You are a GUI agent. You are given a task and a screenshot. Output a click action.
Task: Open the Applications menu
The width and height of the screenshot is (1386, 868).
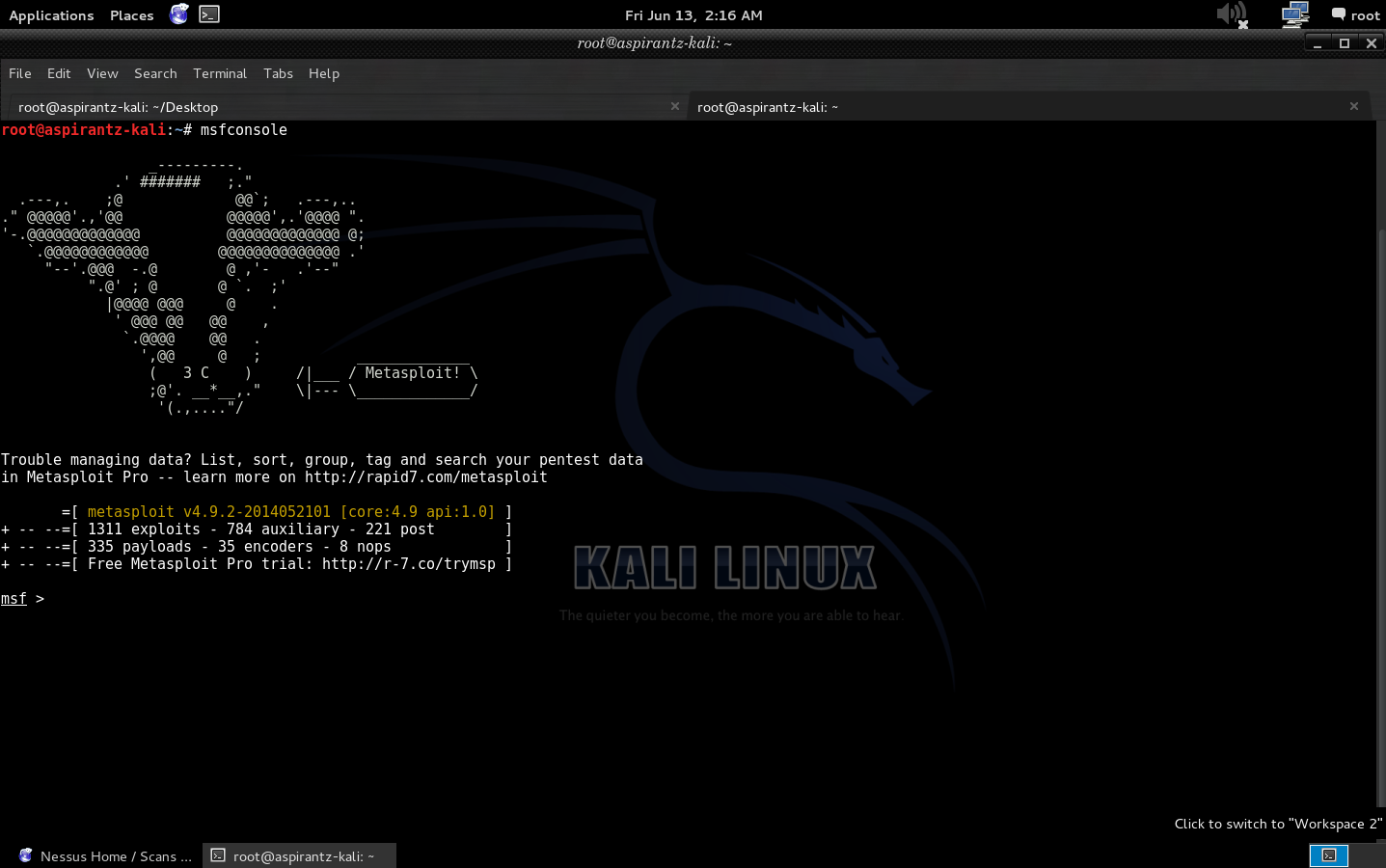click(51, 15)
